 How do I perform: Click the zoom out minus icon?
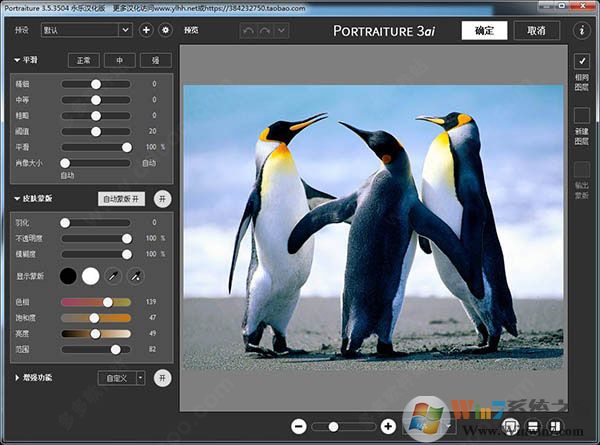tap(298, 426)
